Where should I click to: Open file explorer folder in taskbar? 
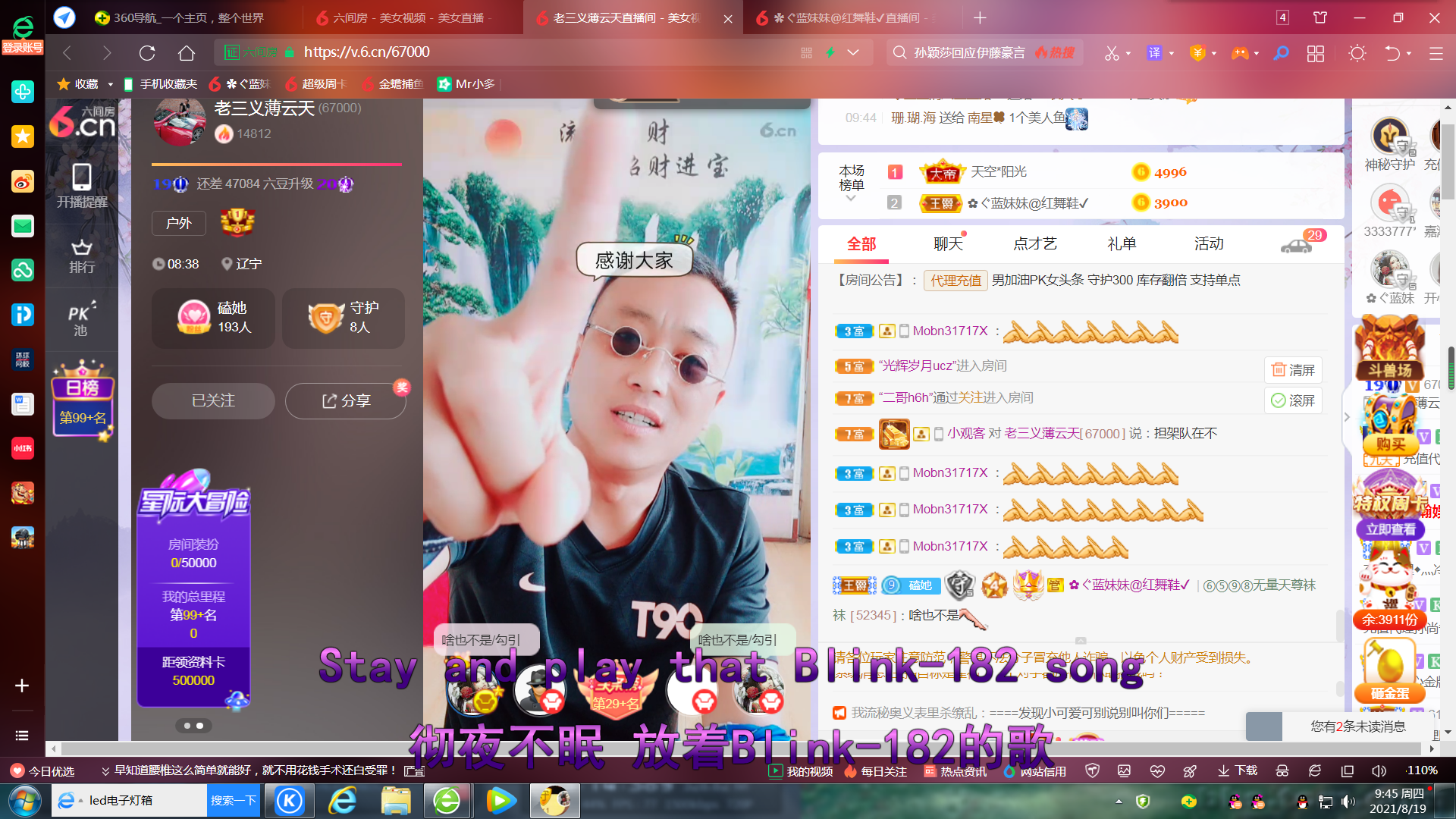click(396, 801)
